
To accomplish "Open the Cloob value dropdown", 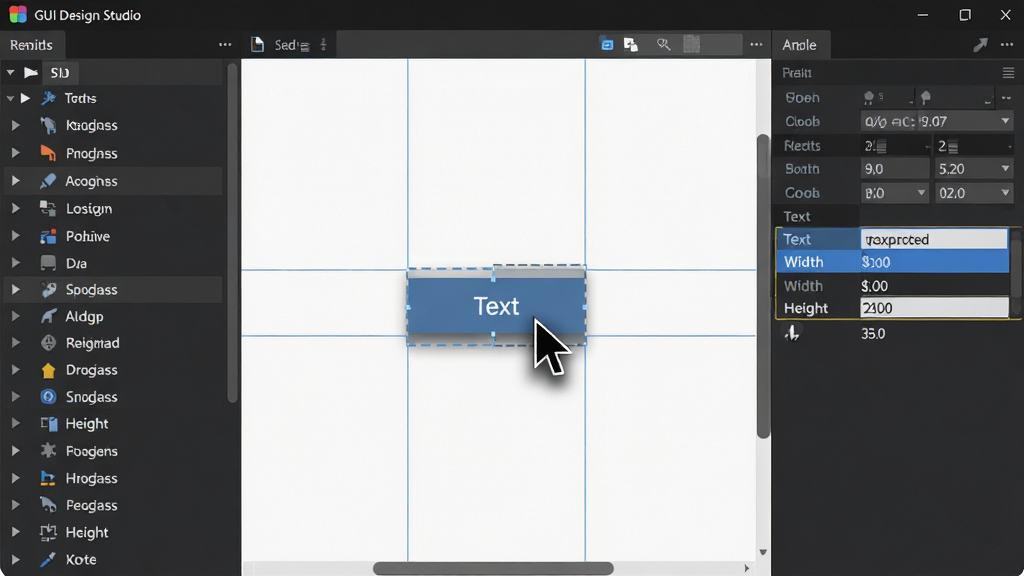I will tap(1005, 121).
